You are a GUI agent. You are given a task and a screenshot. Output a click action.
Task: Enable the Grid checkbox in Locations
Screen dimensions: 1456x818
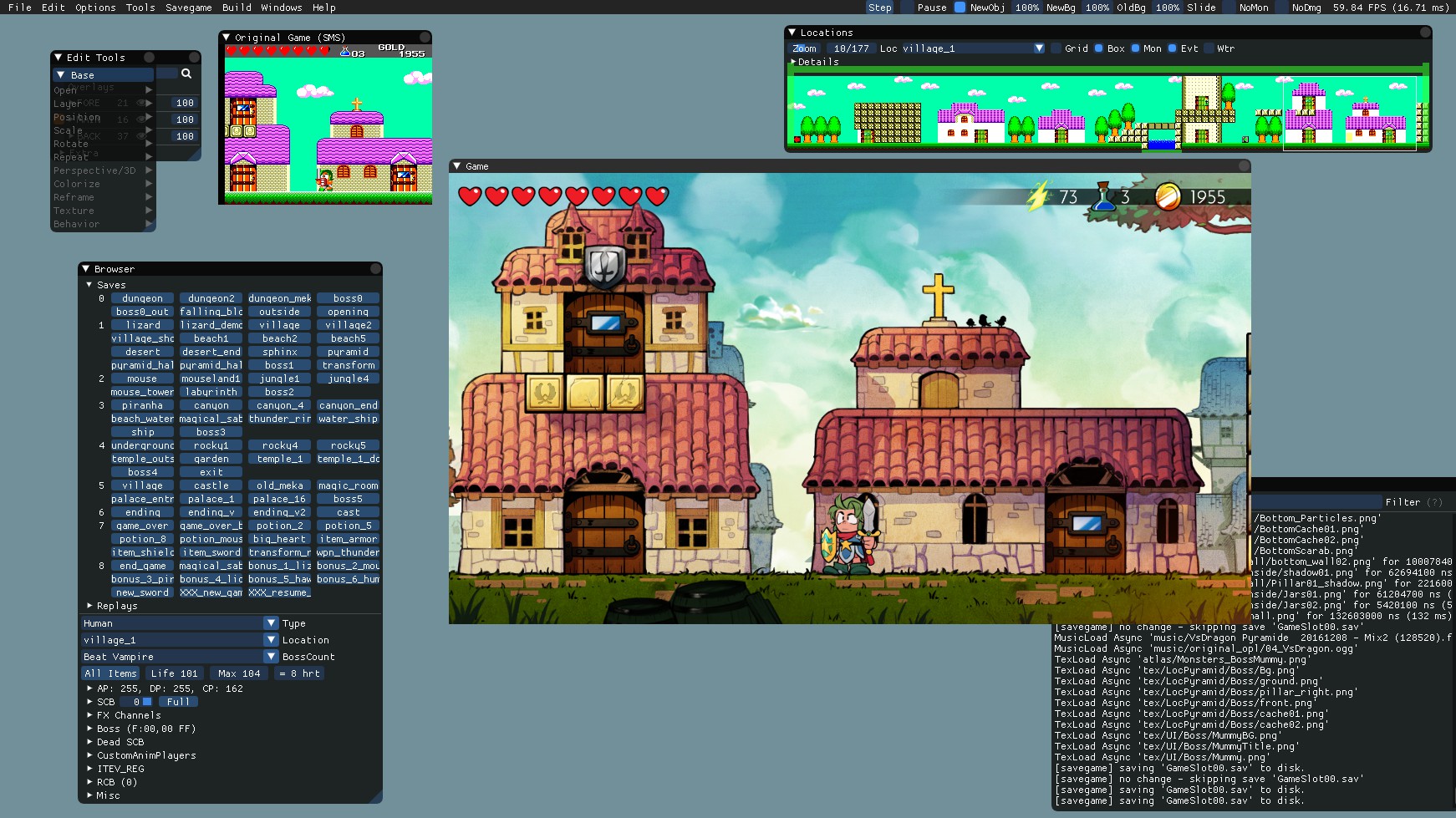1056,48
